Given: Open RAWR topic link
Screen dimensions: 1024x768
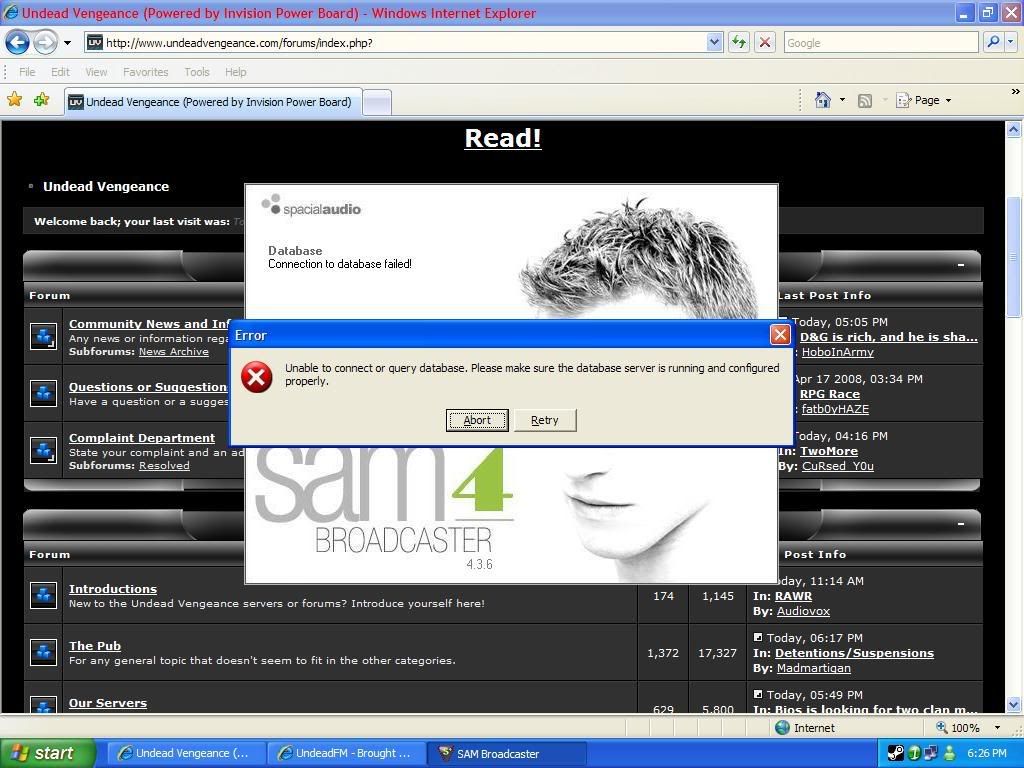Looking at the screenshot, I should [793, 596].
